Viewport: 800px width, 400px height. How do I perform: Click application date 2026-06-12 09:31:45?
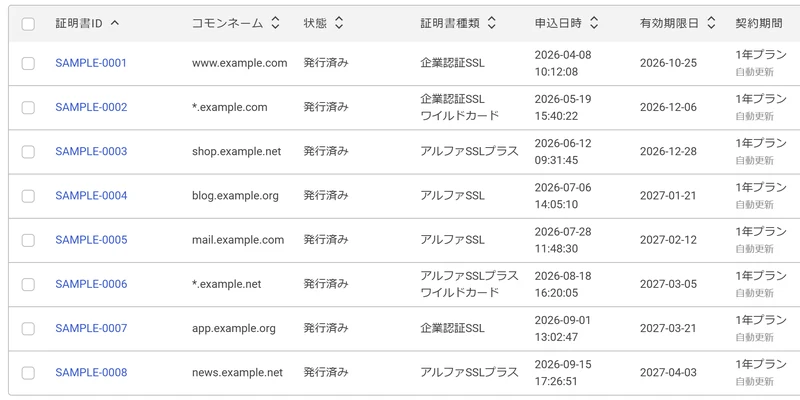click(x=563, y=152)
